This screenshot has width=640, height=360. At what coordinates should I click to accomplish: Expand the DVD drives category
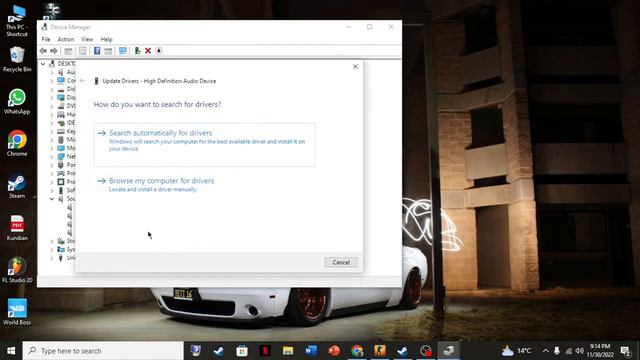(52, 106)
